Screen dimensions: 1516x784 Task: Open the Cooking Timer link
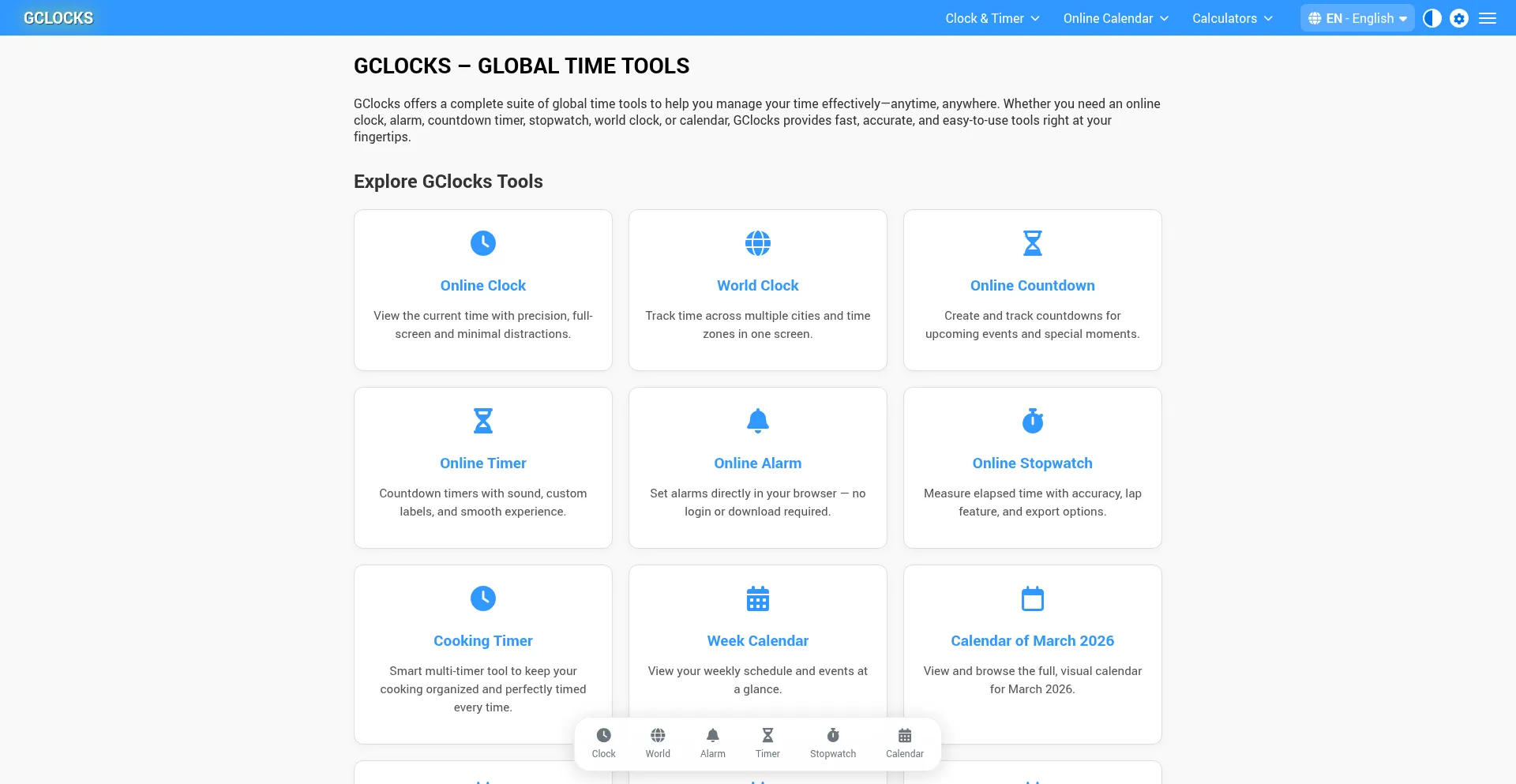point(483,641)
